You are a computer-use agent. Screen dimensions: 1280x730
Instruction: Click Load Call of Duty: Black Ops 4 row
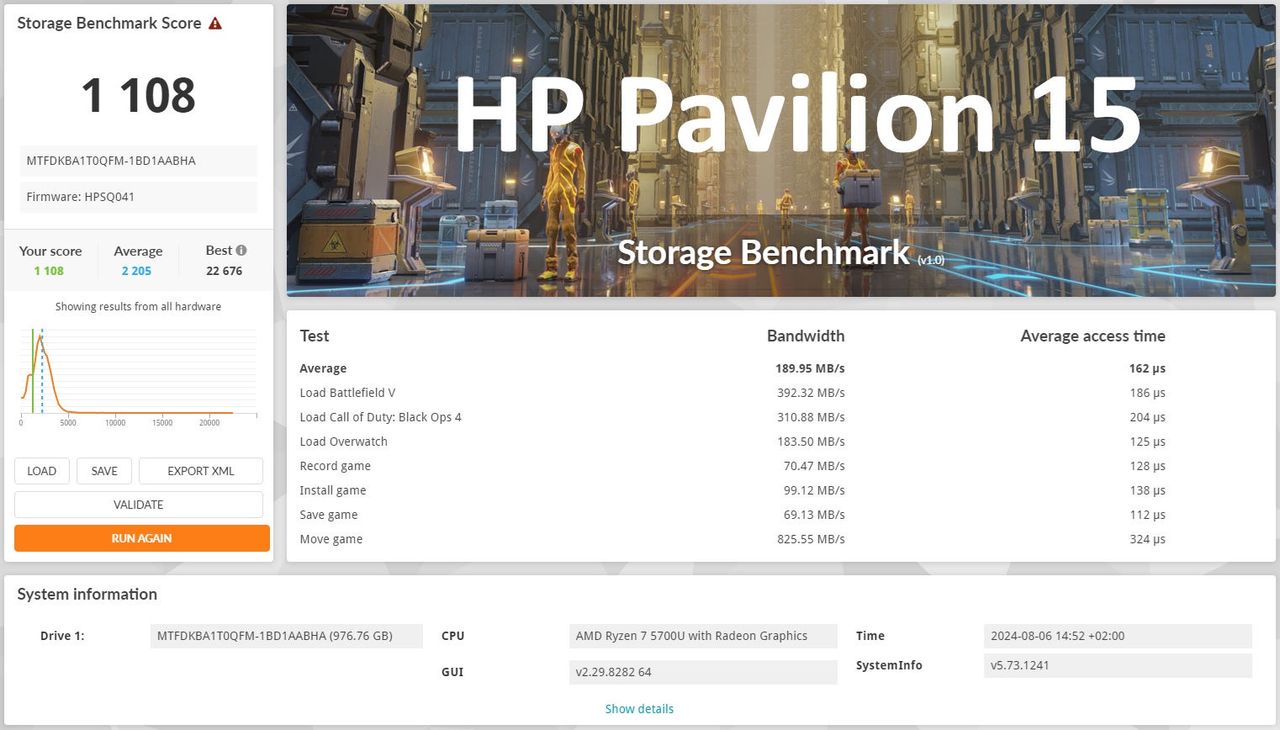click(x=380, y=417)
